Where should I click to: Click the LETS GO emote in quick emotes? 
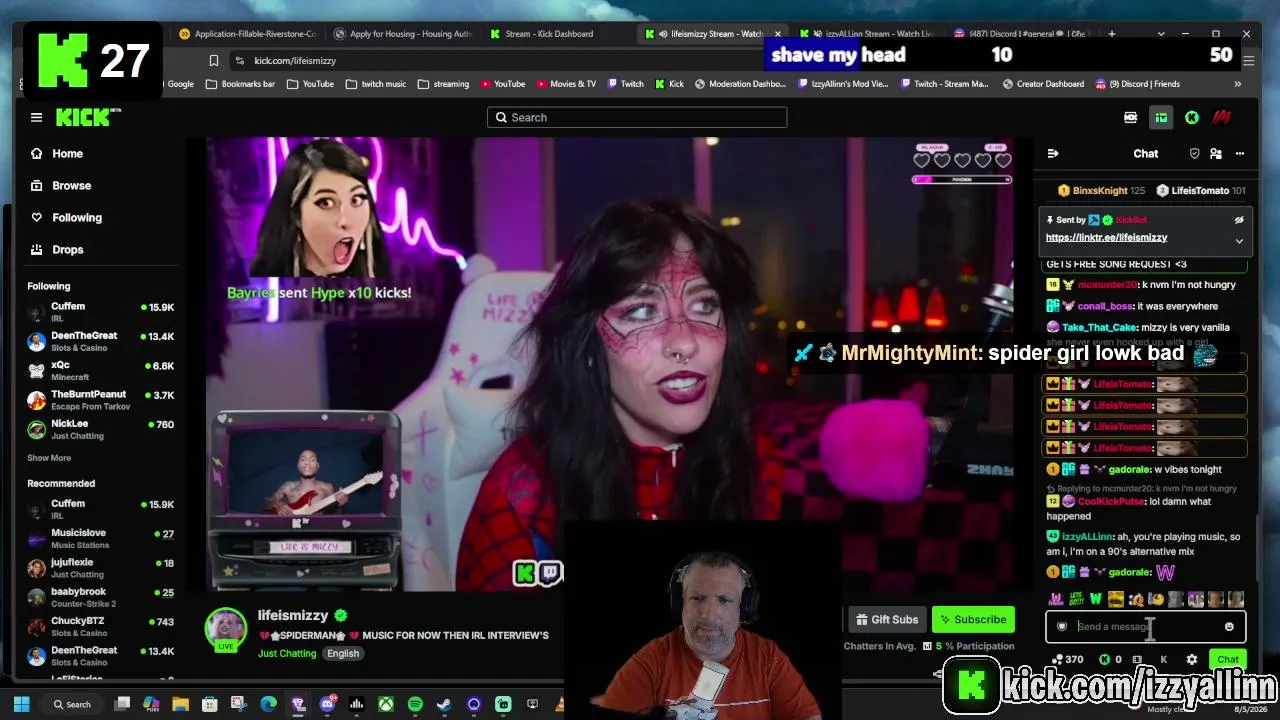pyautogui.click(x=1076, y=599)
